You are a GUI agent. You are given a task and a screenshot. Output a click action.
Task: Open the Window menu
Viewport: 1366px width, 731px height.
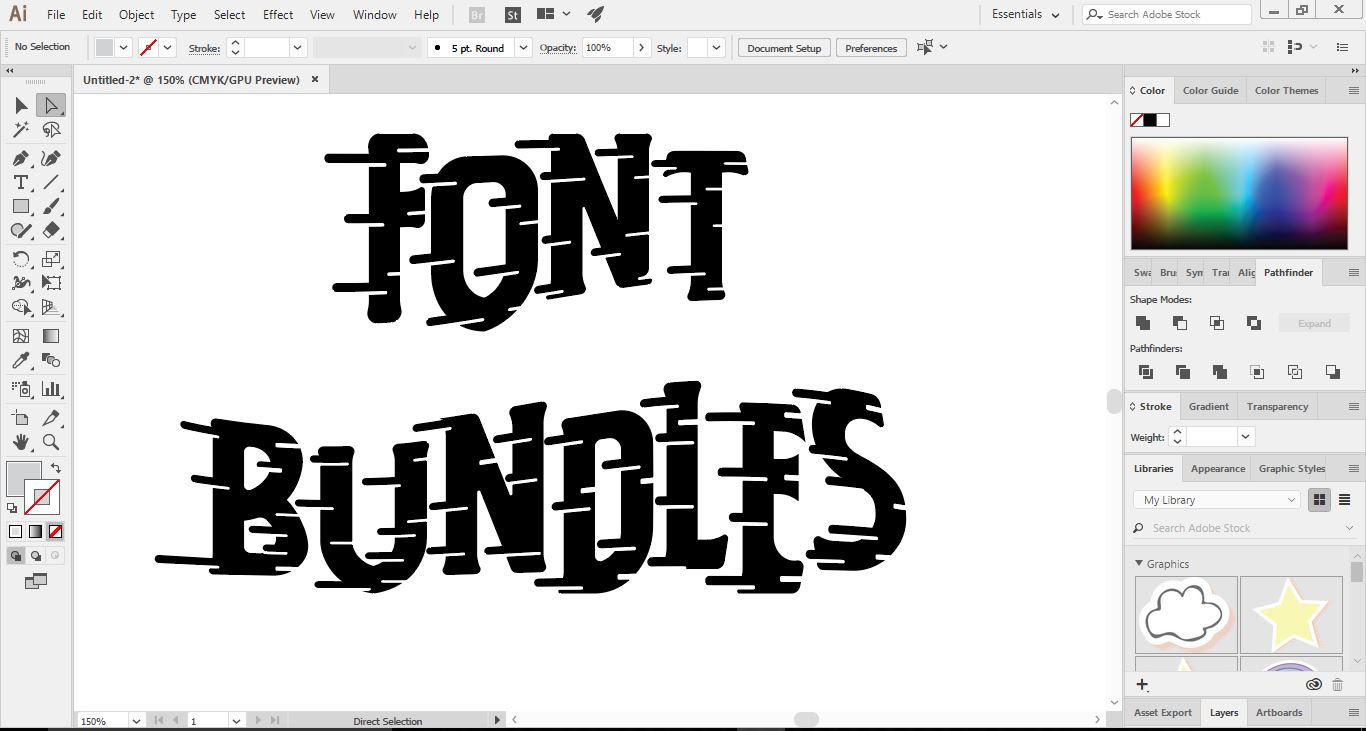[x=375, y=15]
